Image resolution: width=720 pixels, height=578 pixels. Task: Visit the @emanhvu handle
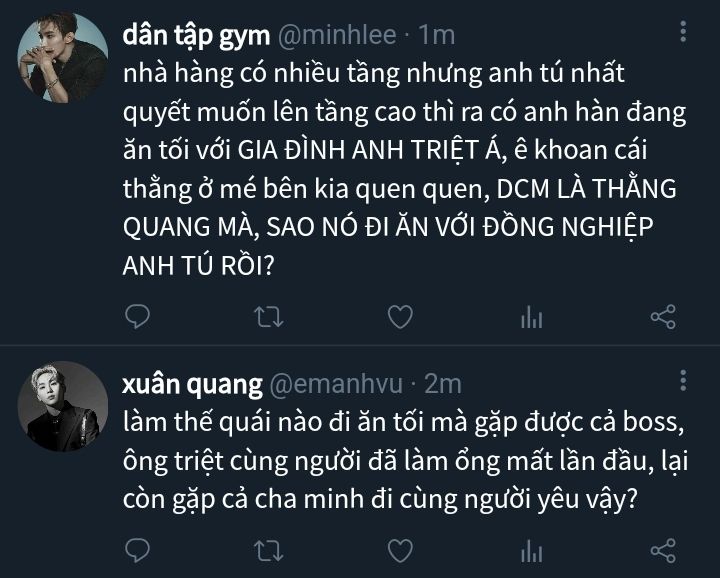pyautogui.click(x=336, y=384)
